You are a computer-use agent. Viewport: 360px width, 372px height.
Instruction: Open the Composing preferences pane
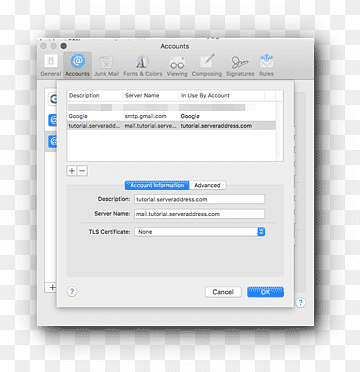tap(207, 66)
